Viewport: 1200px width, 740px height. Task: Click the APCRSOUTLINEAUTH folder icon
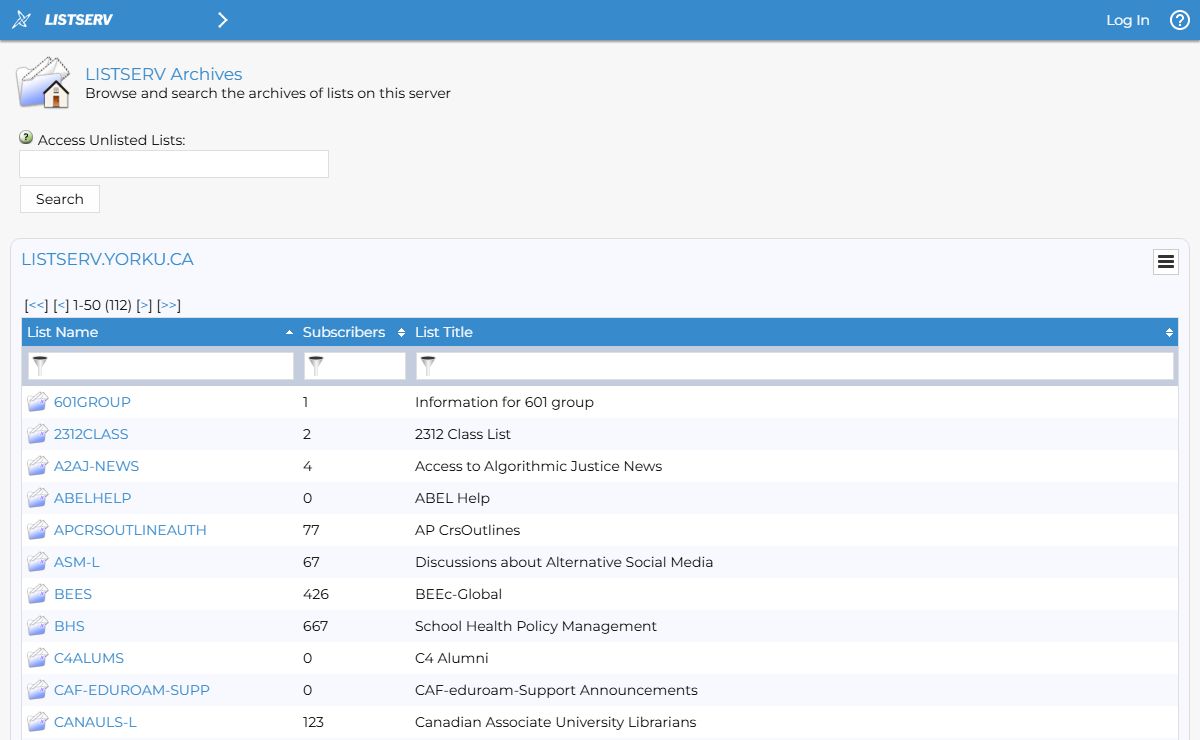pyautogui.click(x=38, y=530)
